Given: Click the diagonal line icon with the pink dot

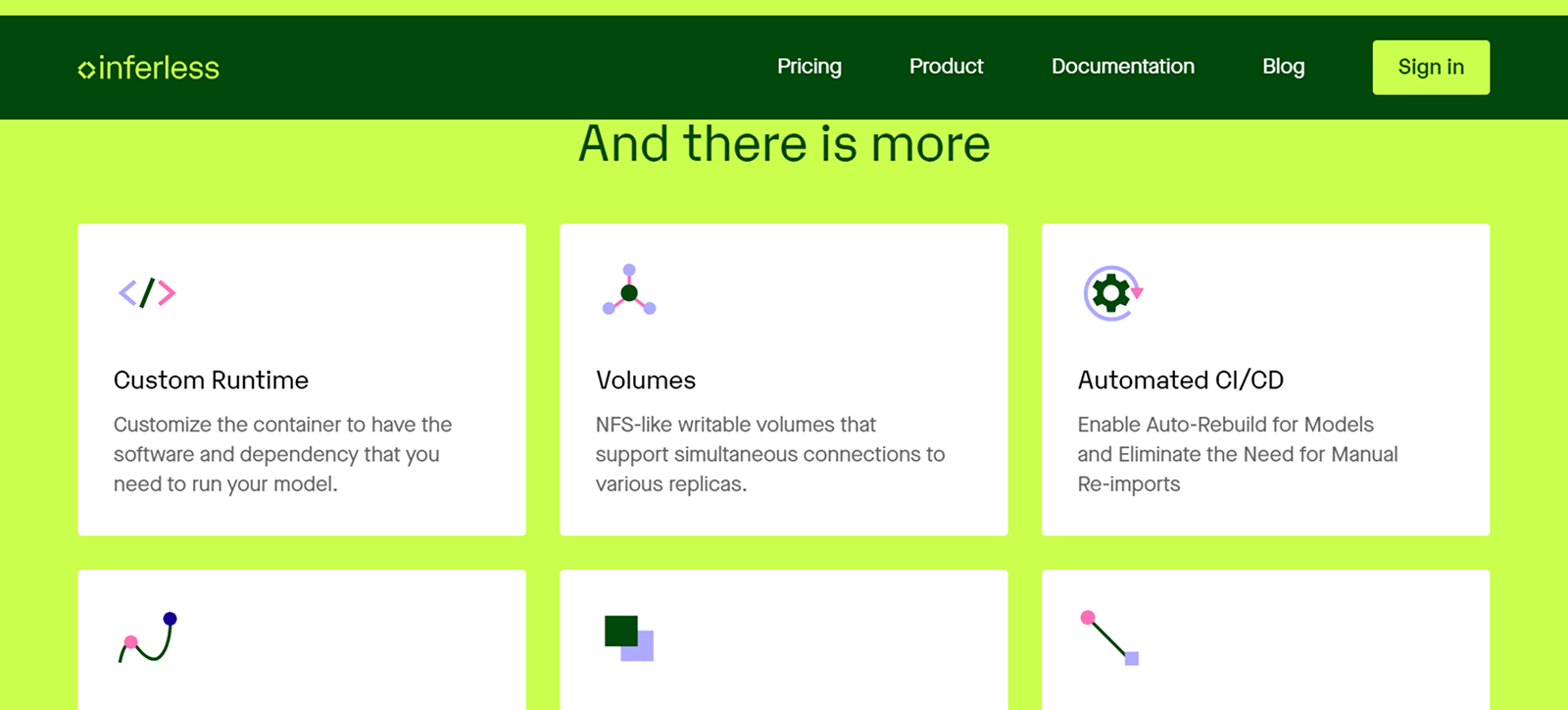Looking at the screenshot, I should click(x=1109, y=637).
